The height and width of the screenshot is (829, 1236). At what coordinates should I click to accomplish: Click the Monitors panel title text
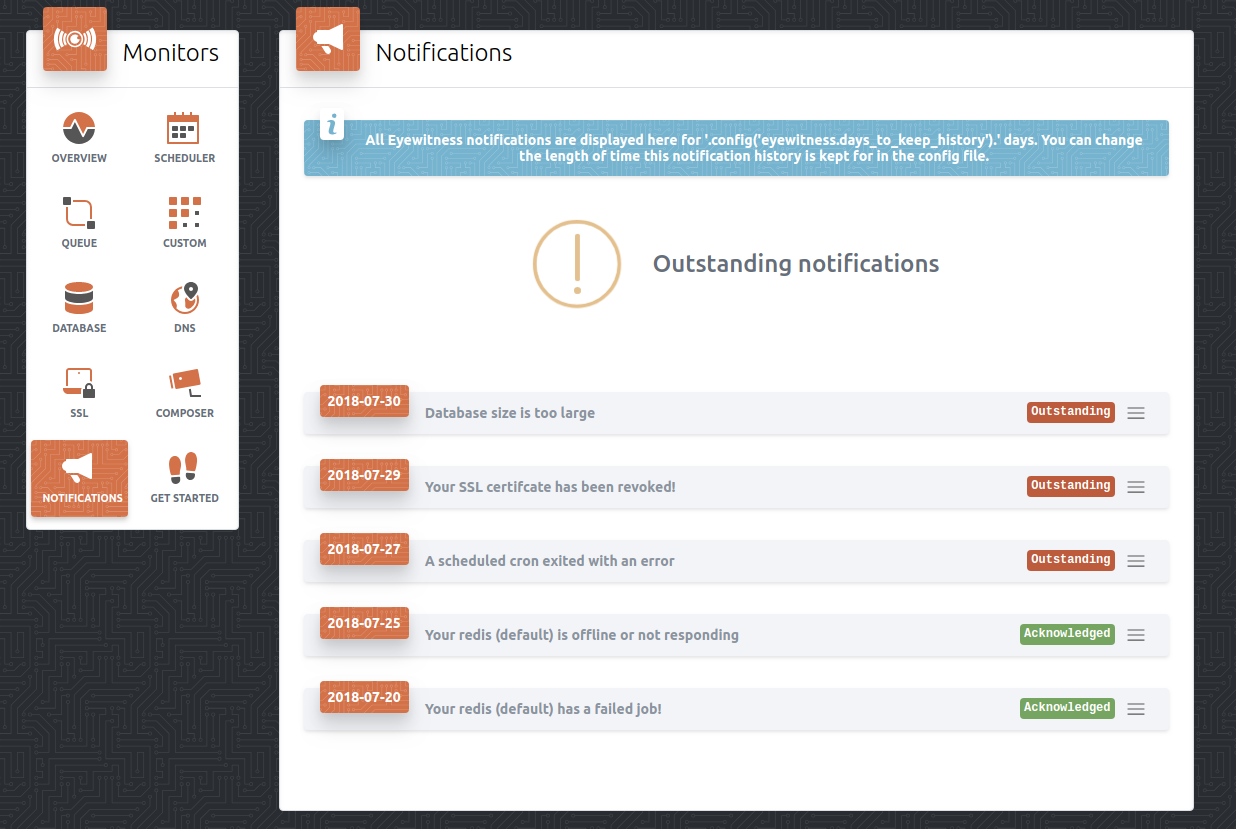pyautogui.click(x=171, y=53)
